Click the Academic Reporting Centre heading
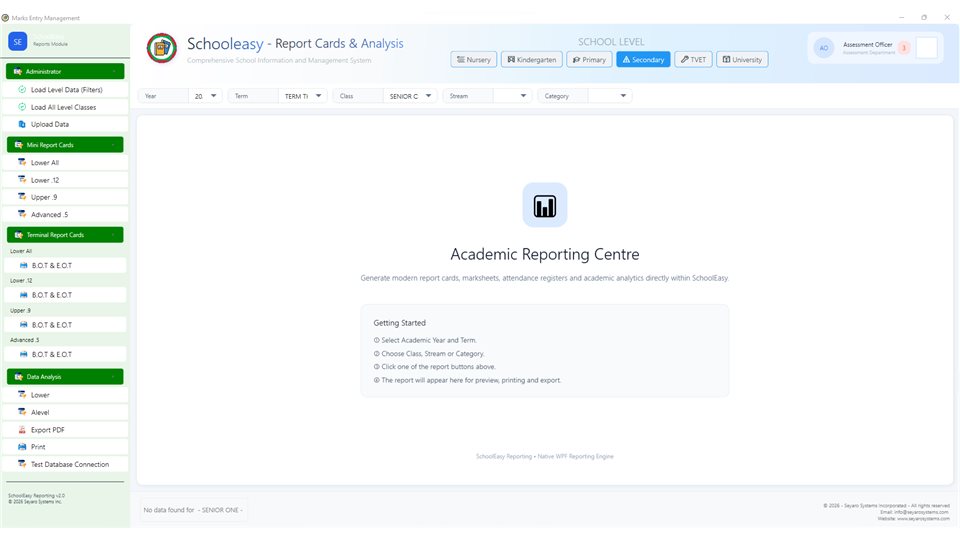The image size is (960, 540). pos(545,254)
